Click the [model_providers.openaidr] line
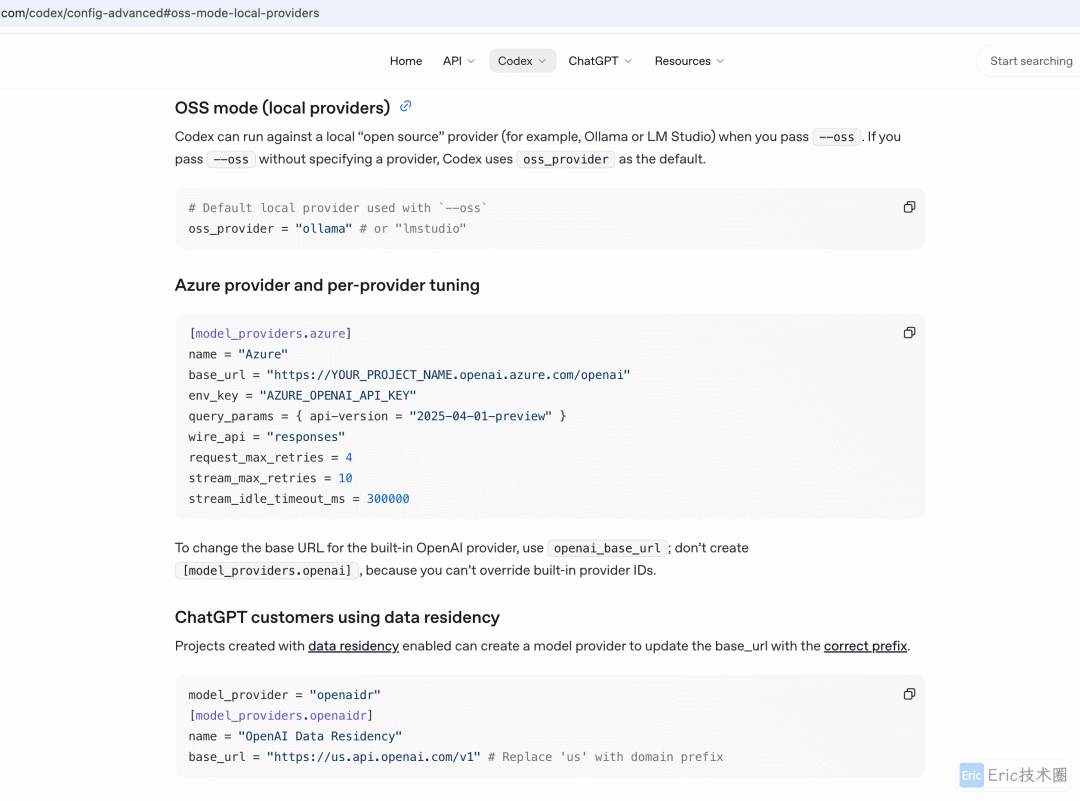Screen dimensions: 1080x801 coord(280,716)
